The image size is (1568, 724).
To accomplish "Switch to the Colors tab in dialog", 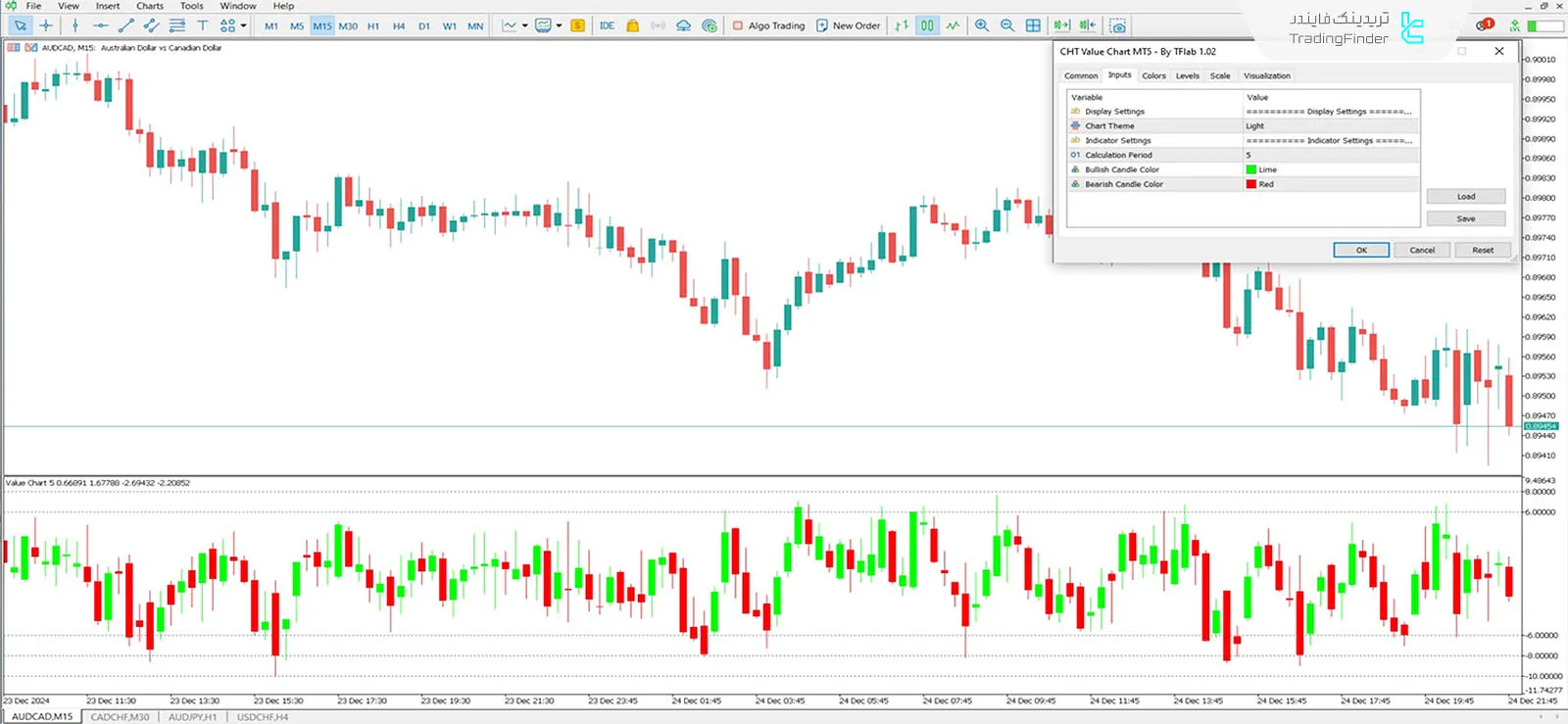I will (1153, 75).
